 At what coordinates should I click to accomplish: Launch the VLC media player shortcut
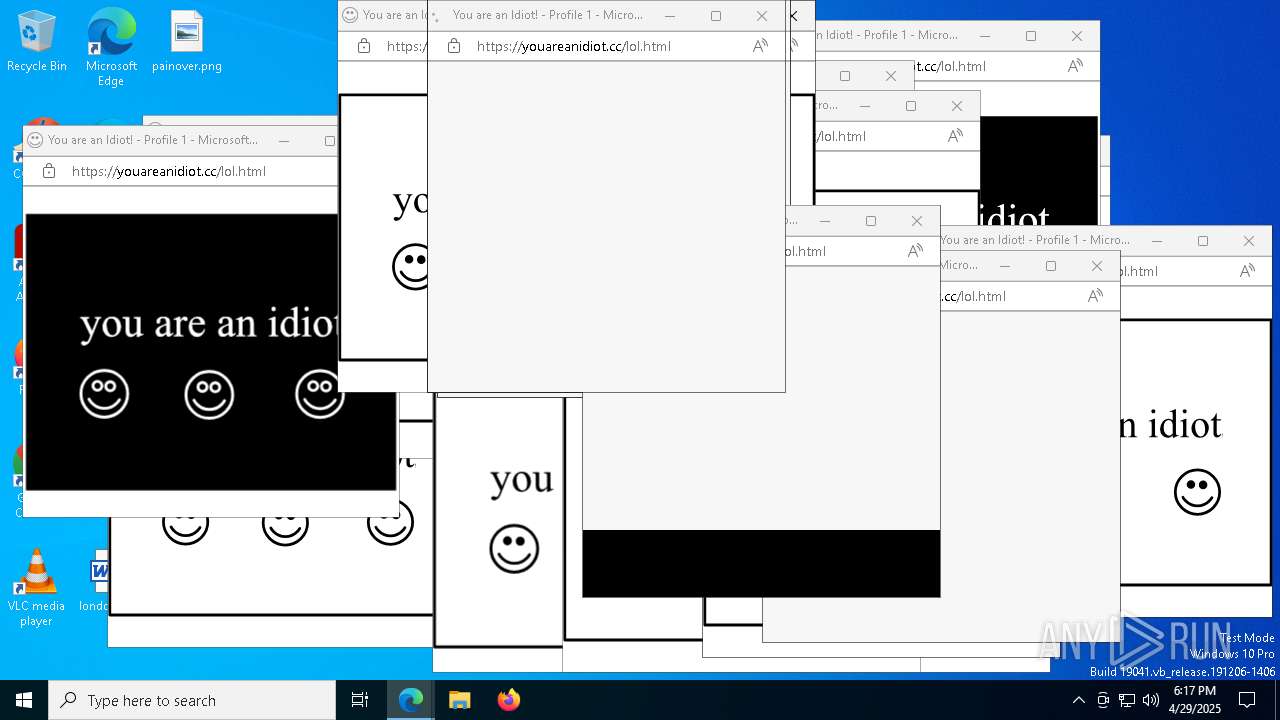coord(36,588)
